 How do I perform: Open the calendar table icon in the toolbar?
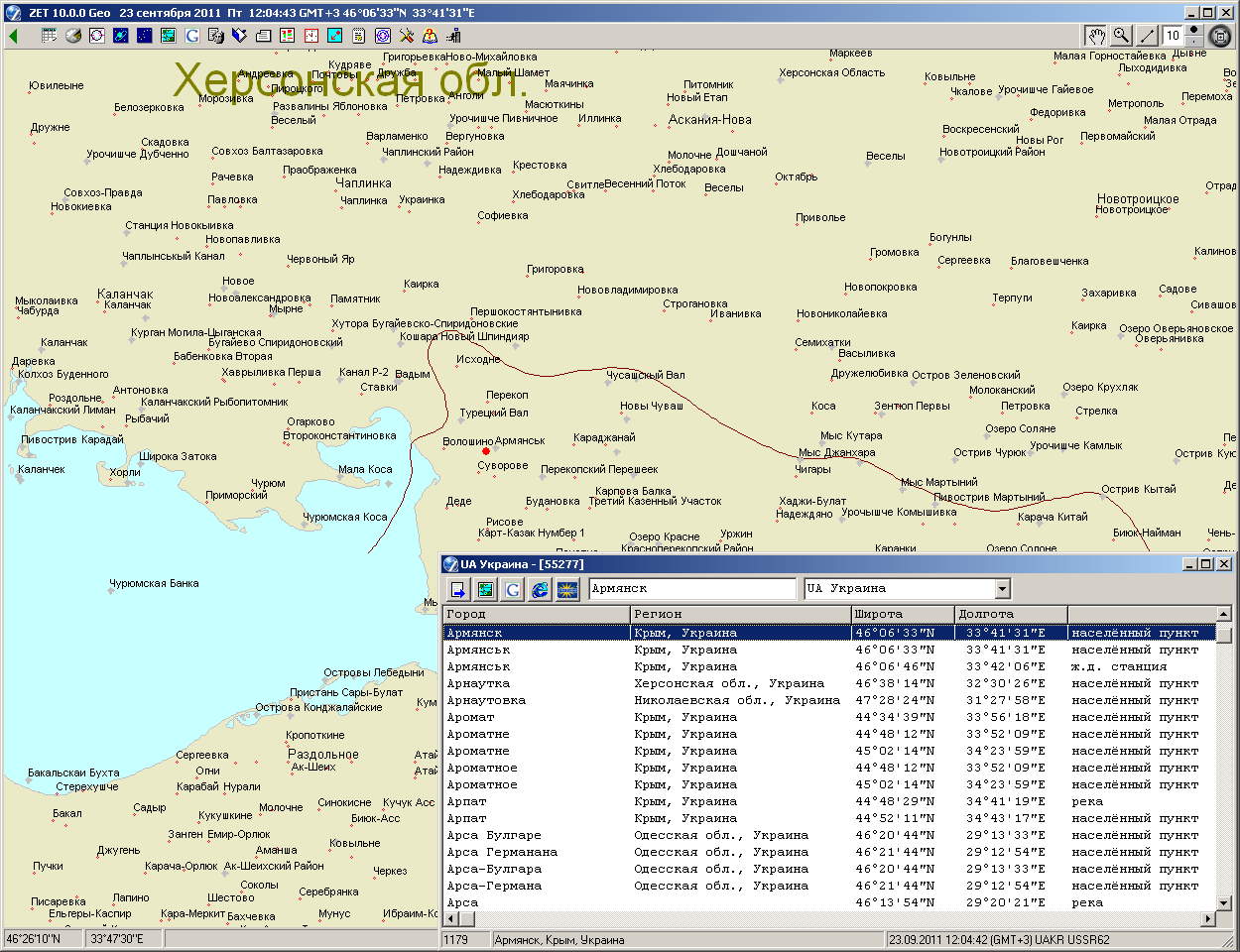click(50, 36)
